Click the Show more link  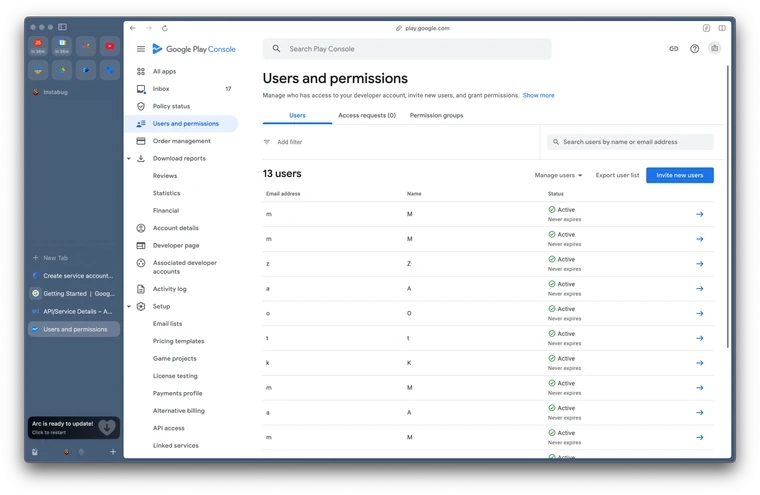[x=538, y=95]
